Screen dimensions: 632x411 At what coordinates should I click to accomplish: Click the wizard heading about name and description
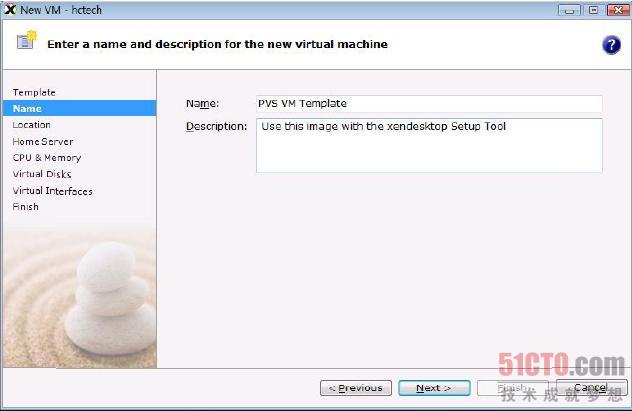pos(217,44)
